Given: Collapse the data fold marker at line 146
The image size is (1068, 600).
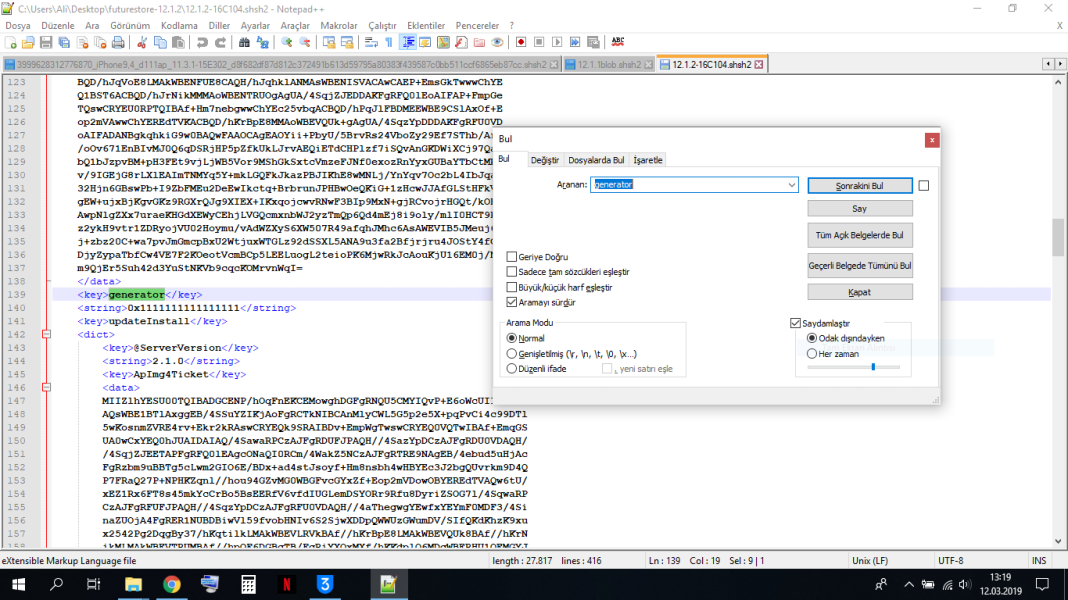Looking at the screenshot, I should [x=46, y=388].
